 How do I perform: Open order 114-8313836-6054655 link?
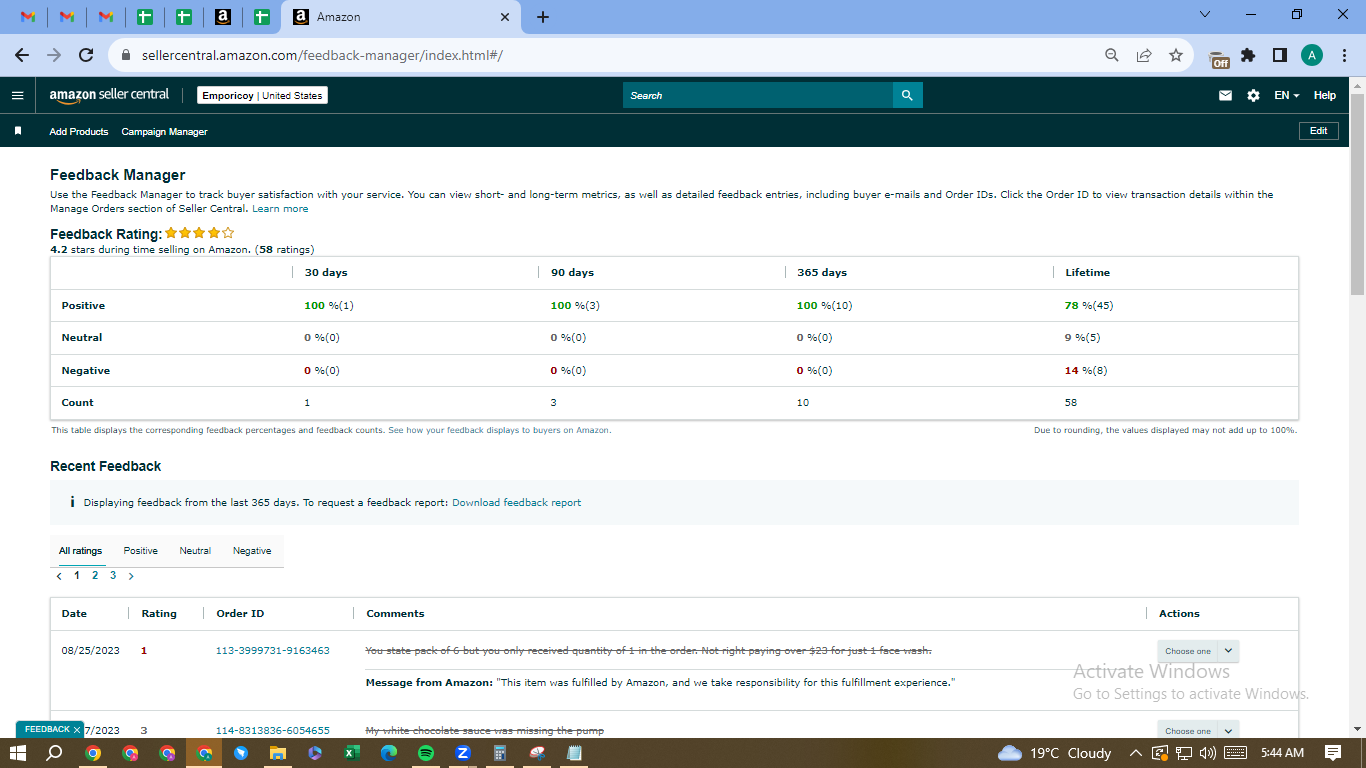272,731
